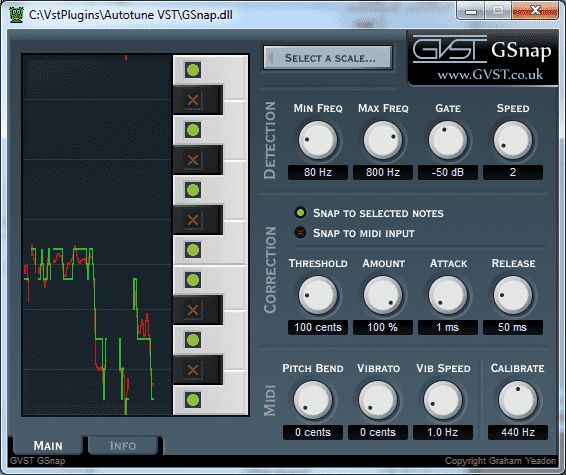Image resolution: width=566 pixels, height=475 pixels.
Task: Click the Threshold knob
Action: (x=318, y=295)
